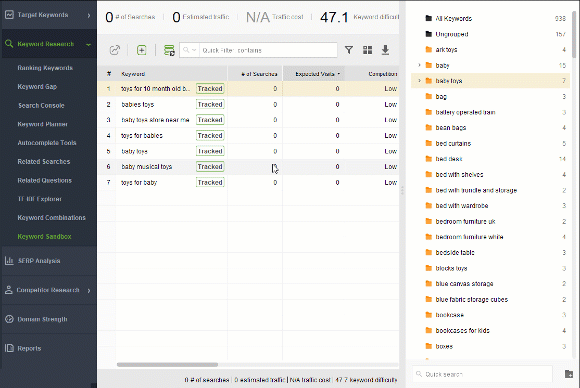Click the update keyword data icon
580x388 pixels.
pos(169,50)
